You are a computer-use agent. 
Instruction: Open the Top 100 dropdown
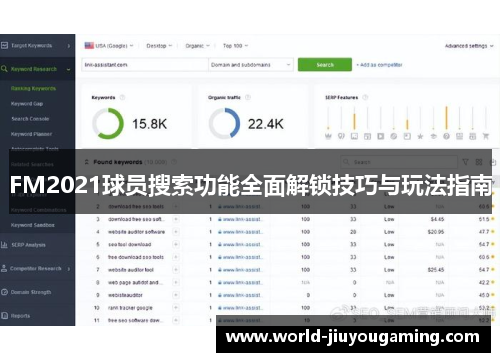[x=235, y=46]
